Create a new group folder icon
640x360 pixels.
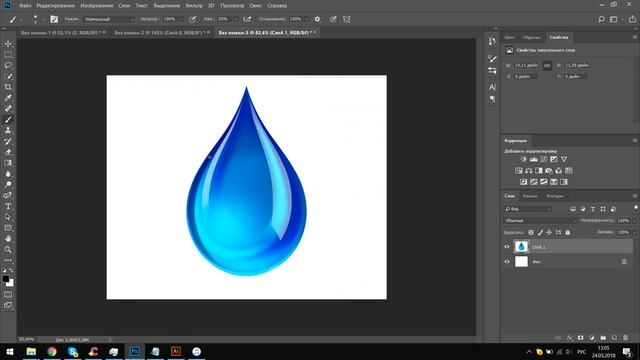pos(603,338)
